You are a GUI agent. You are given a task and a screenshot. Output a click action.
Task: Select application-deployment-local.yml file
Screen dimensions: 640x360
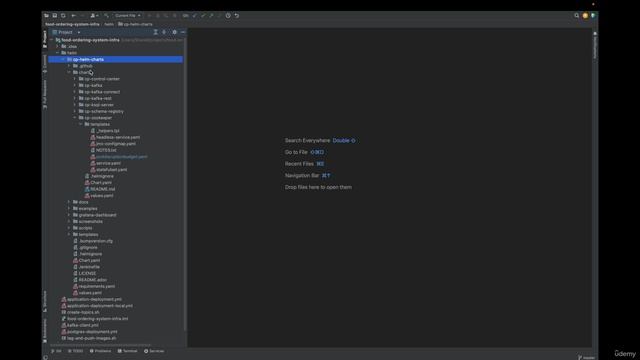pyautogui.click(x=100, y=306)
